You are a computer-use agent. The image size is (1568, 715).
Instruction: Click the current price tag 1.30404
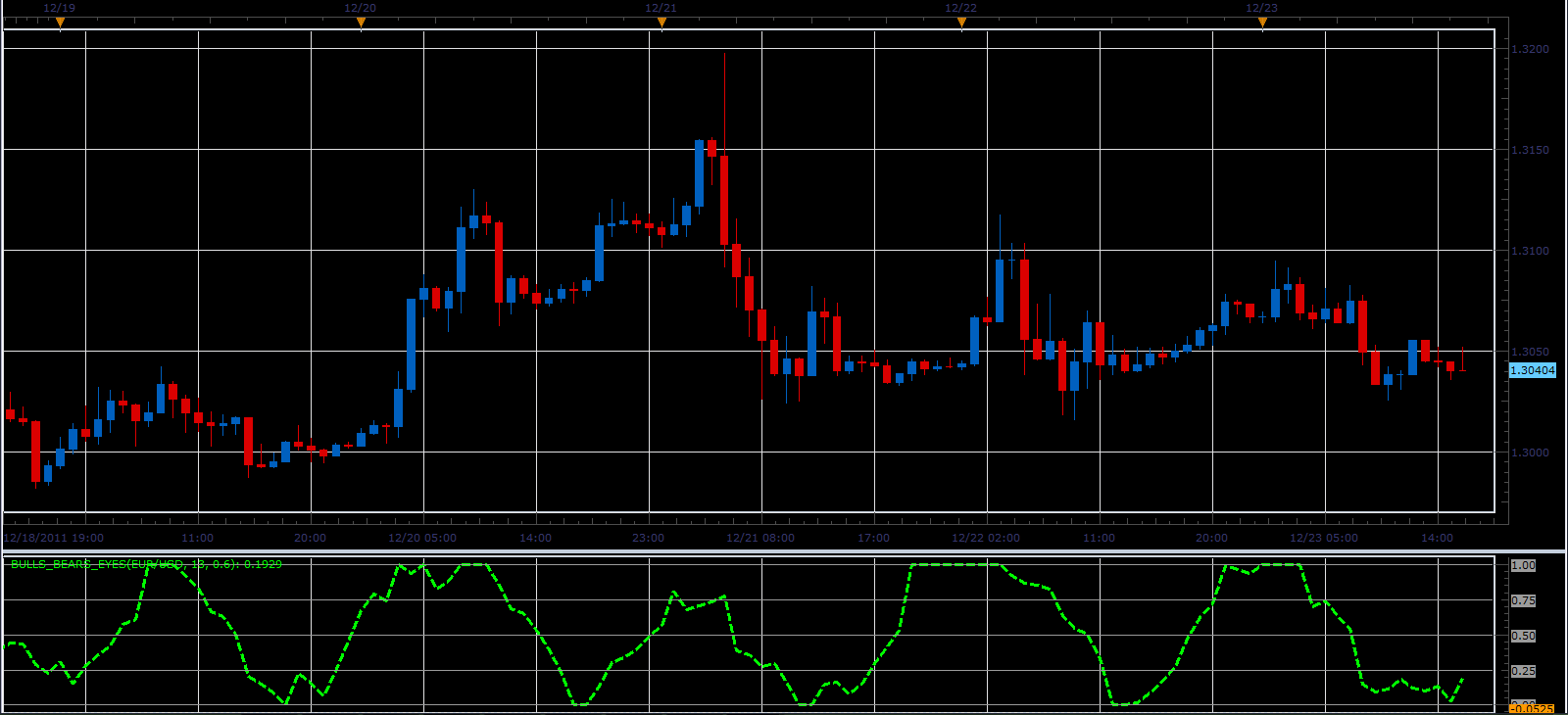pos(1532,370)
